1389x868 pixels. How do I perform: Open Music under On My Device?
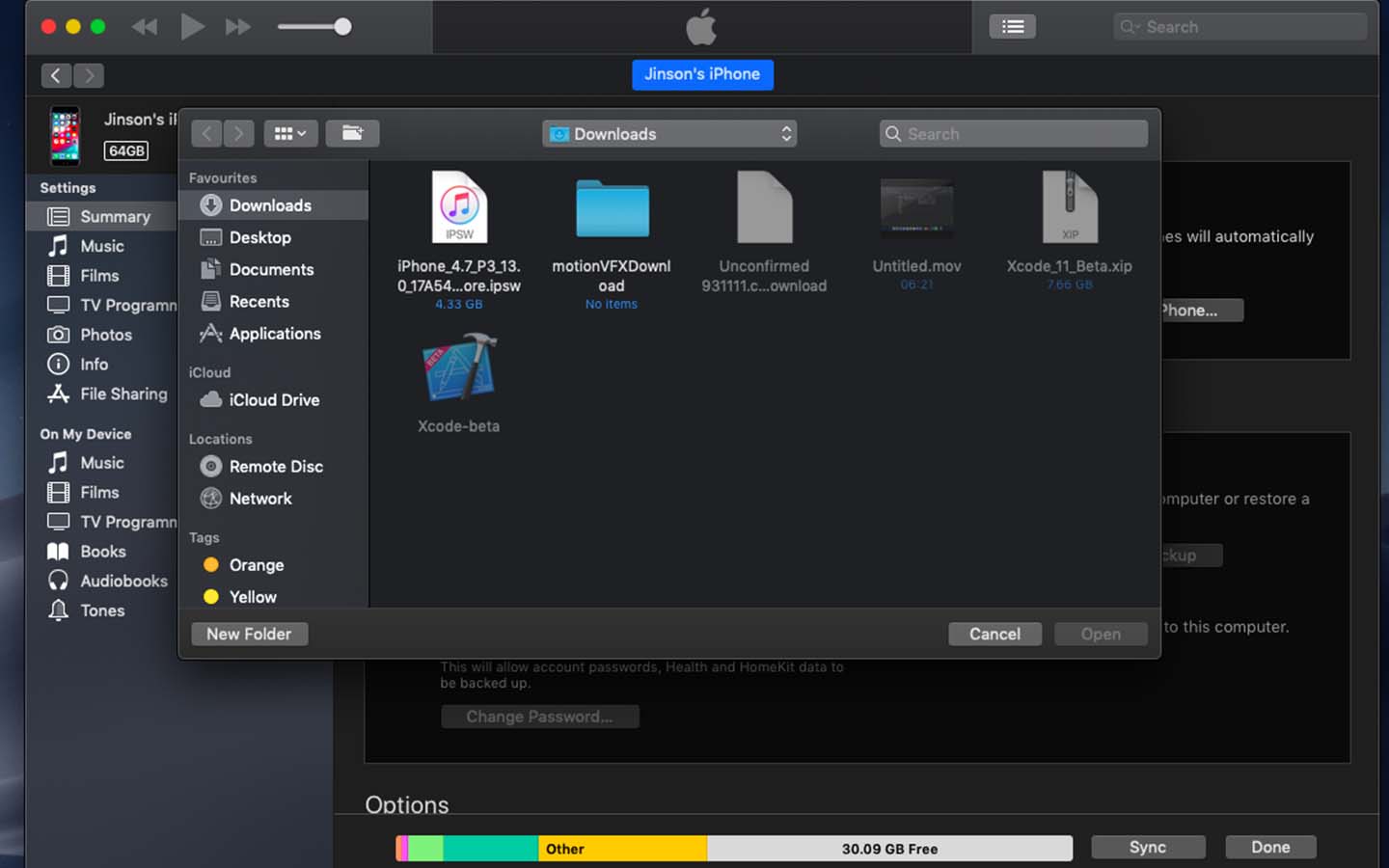coord(103,463)
